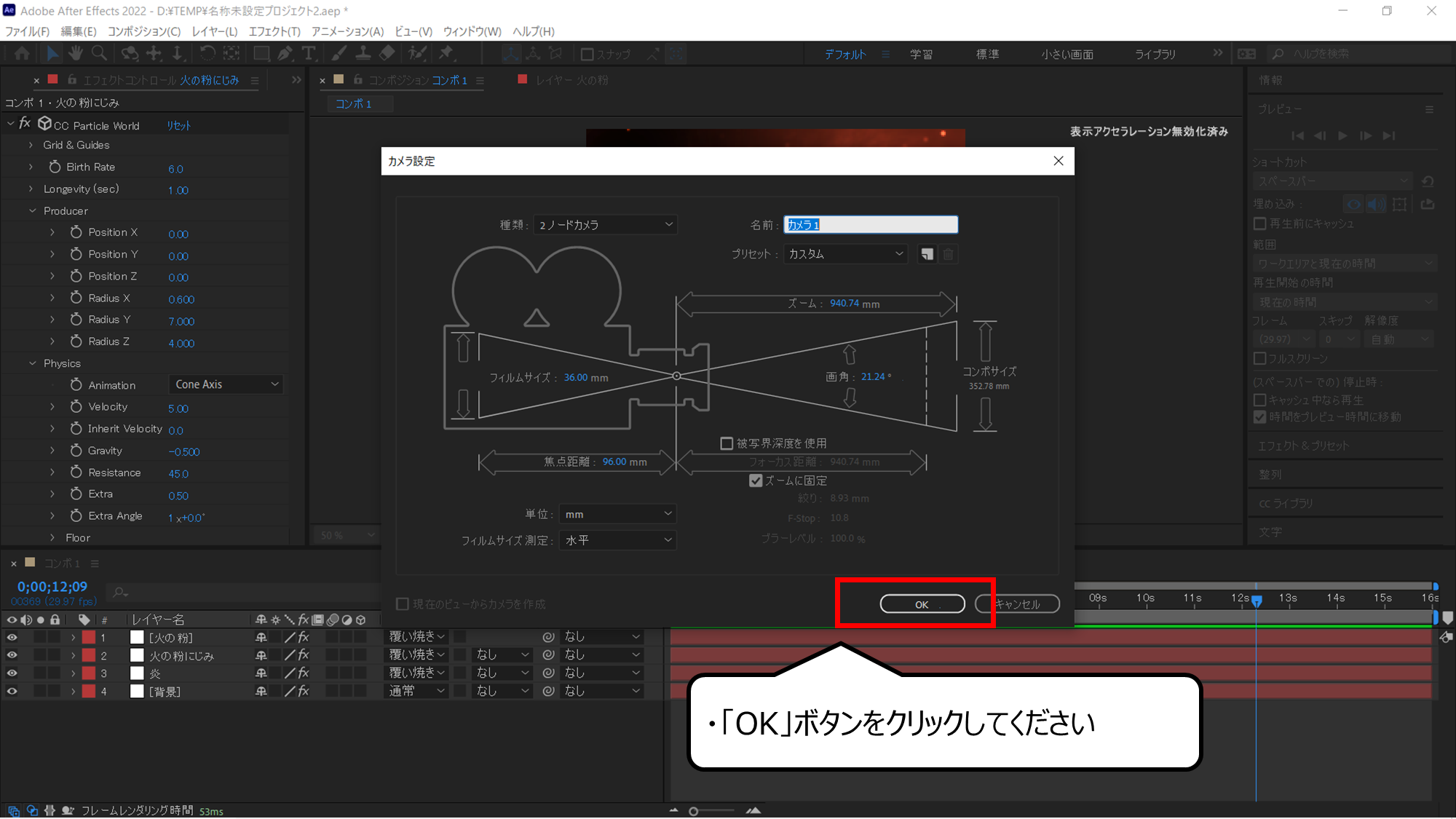
Task: Select the Orbit camera tool
Action: tap(130, 53)
